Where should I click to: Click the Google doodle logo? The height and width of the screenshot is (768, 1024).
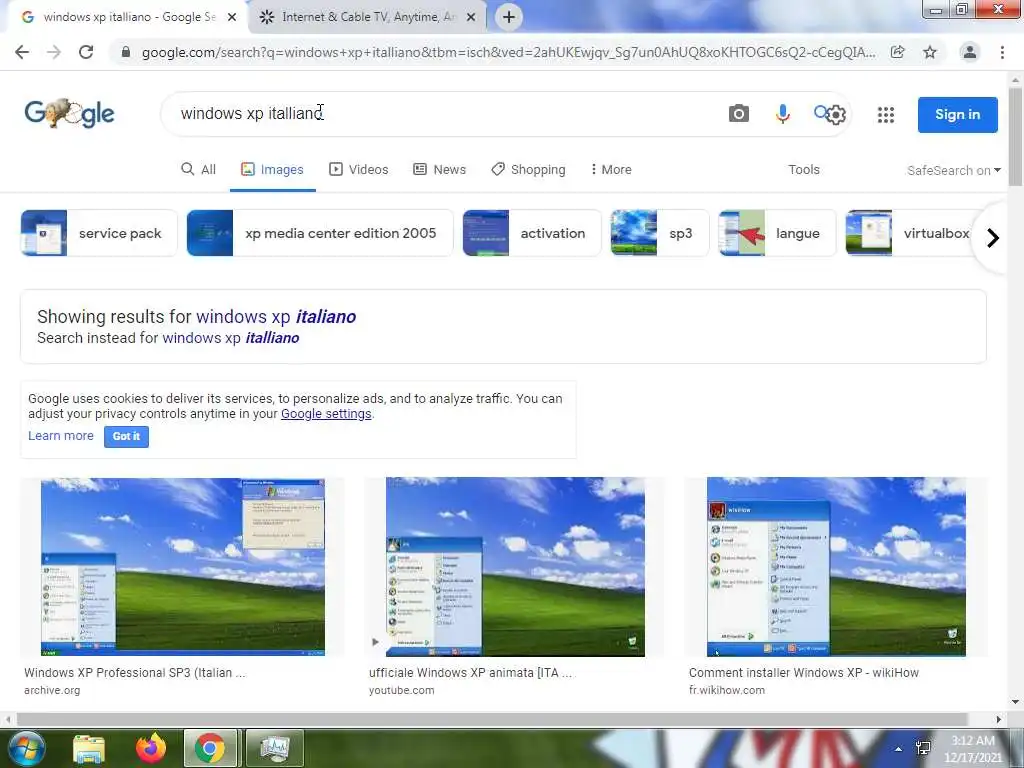pyautogui.click(x=69, y=114)
